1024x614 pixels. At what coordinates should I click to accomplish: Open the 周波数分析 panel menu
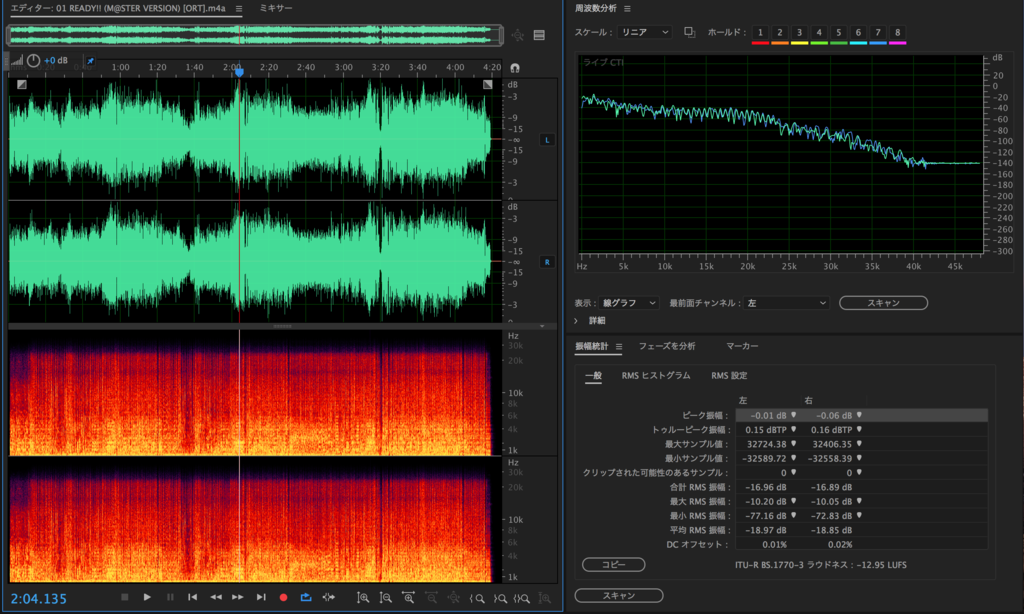[x=627, y=8]
